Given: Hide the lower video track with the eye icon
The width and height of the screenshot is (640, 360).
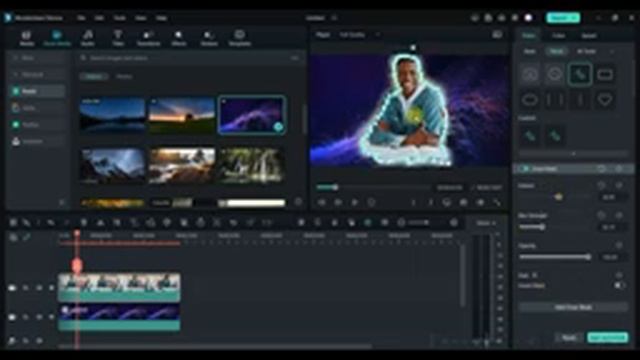Looking at the screenshot, I should click(51, 317).
